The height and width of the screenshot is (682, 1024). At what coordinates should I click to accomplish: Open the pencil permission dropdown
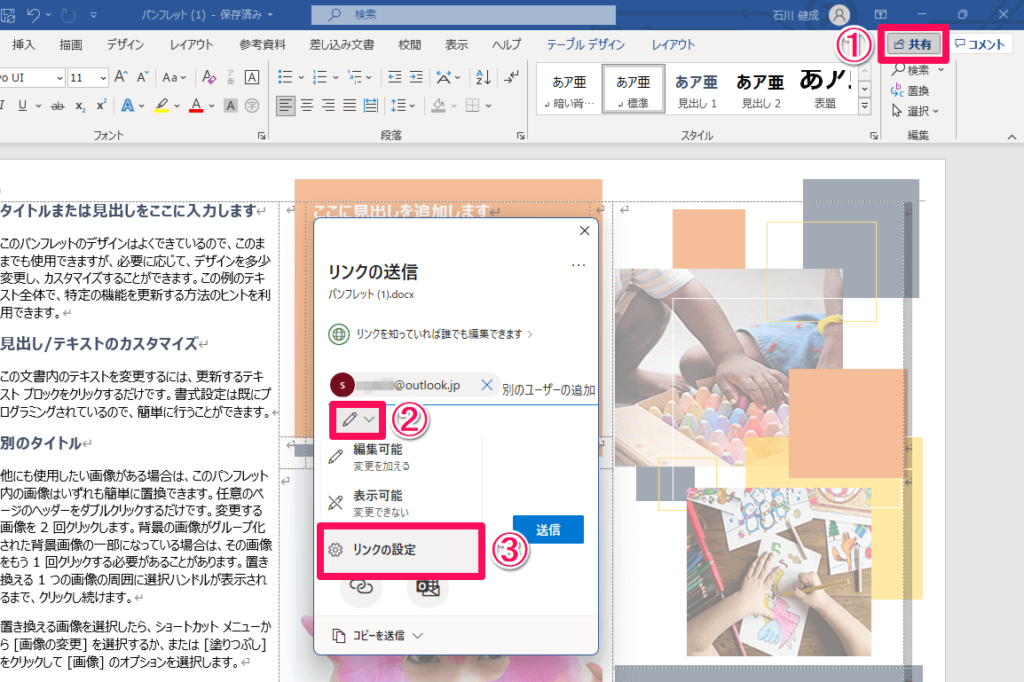click(x=358, y=419)
